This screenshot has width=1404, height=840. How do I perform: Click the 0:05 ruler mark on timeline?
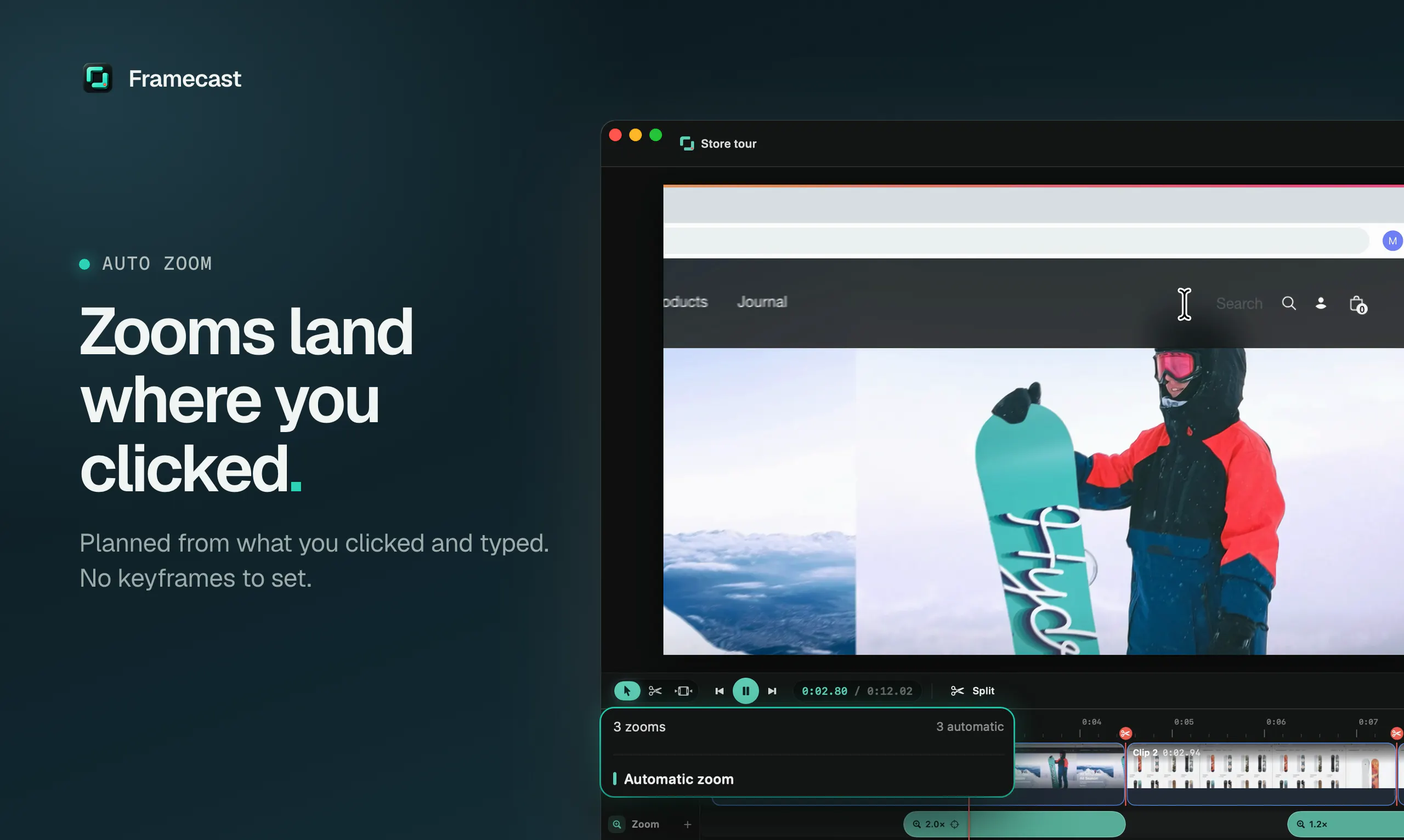1183,722
